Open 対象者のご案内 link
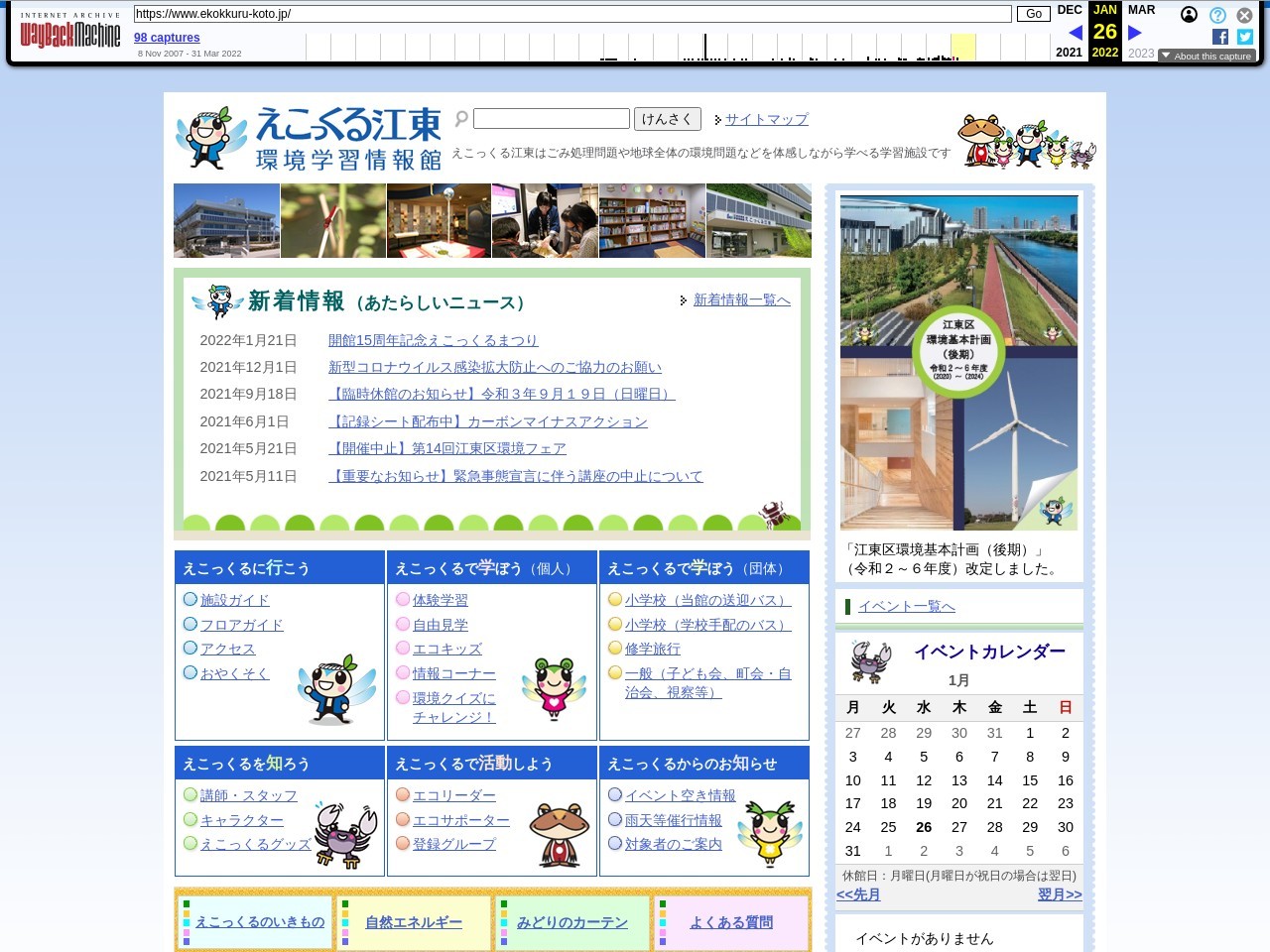Screen dimensions: 1270x952 pos(674,844)
